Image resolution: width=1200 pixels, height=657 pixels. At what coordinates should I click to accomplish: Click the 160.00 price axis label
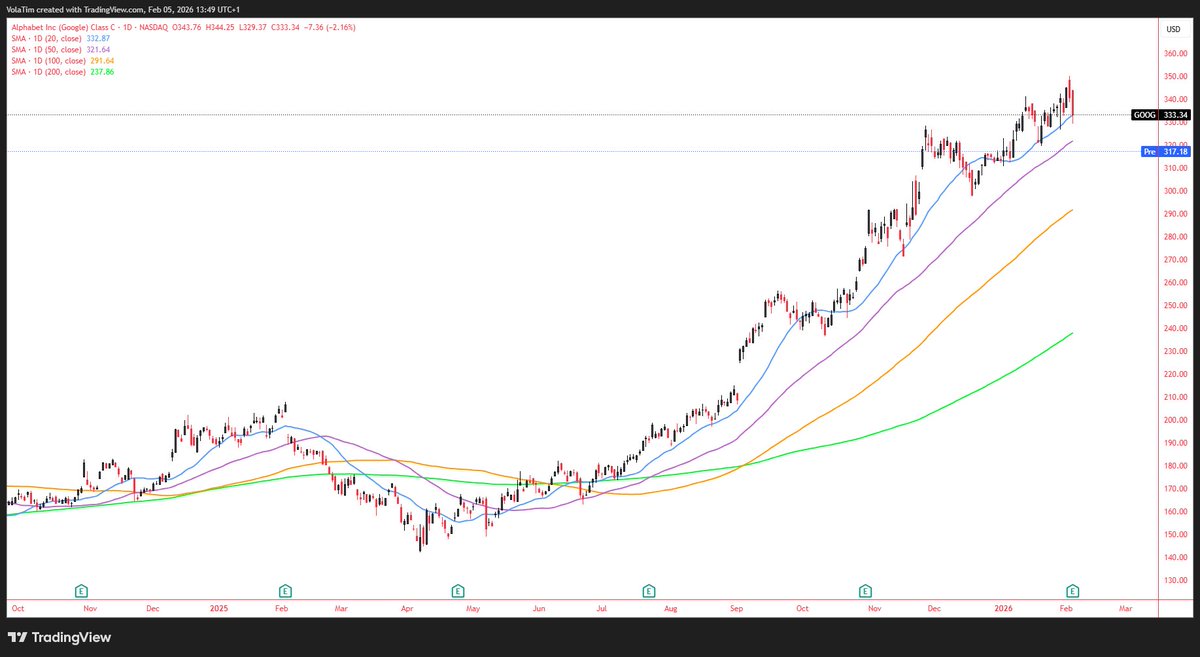tap(1173, 511)
